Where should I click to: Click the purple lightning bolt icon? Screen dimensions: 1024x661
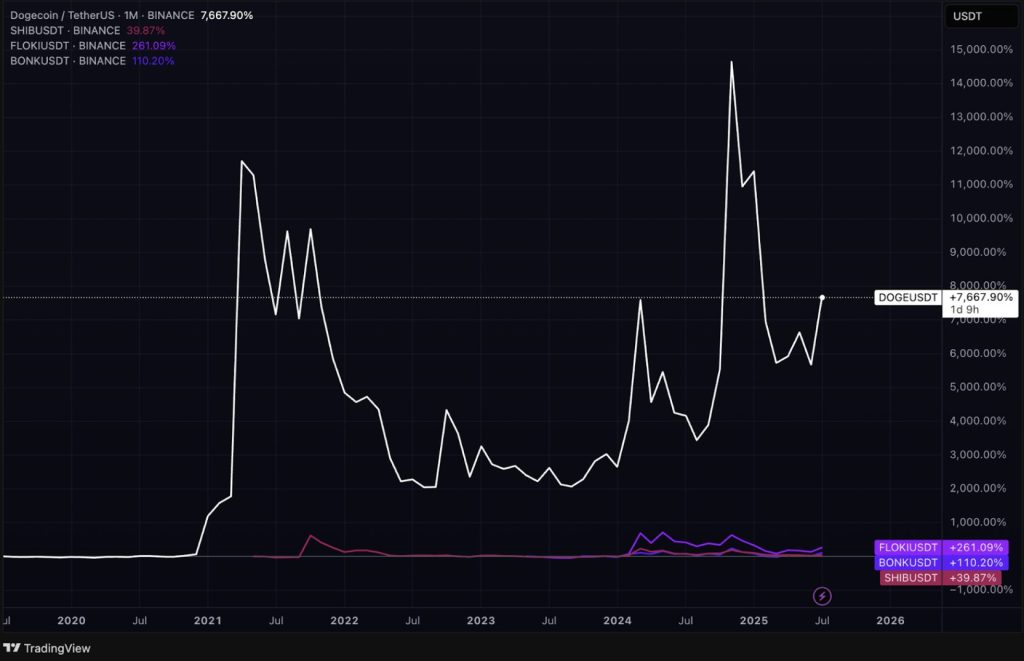tap(822, 596)
